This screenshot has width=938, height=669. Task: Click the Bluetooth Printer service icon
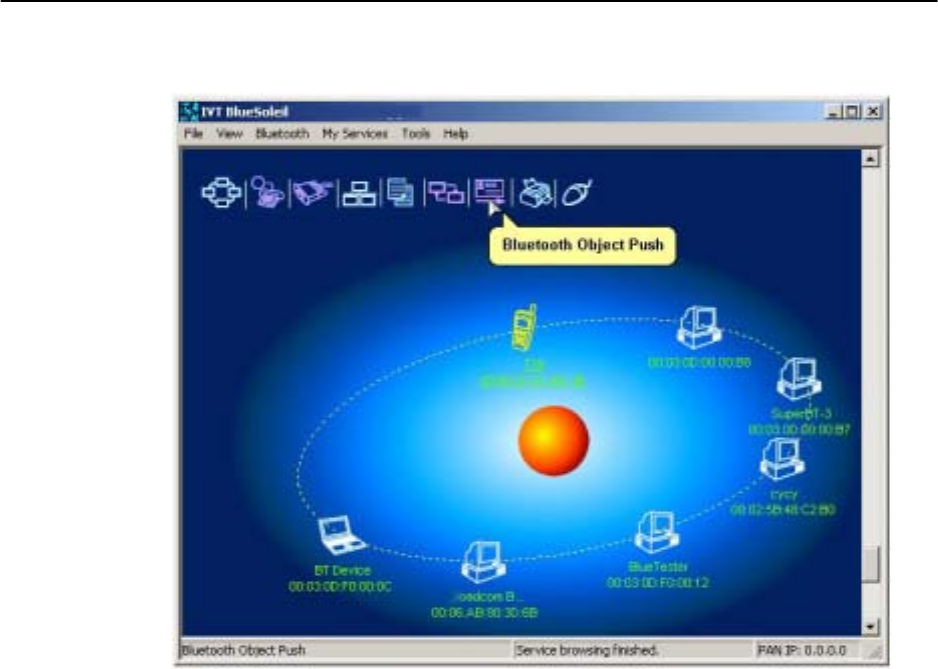tap(534, 193)
